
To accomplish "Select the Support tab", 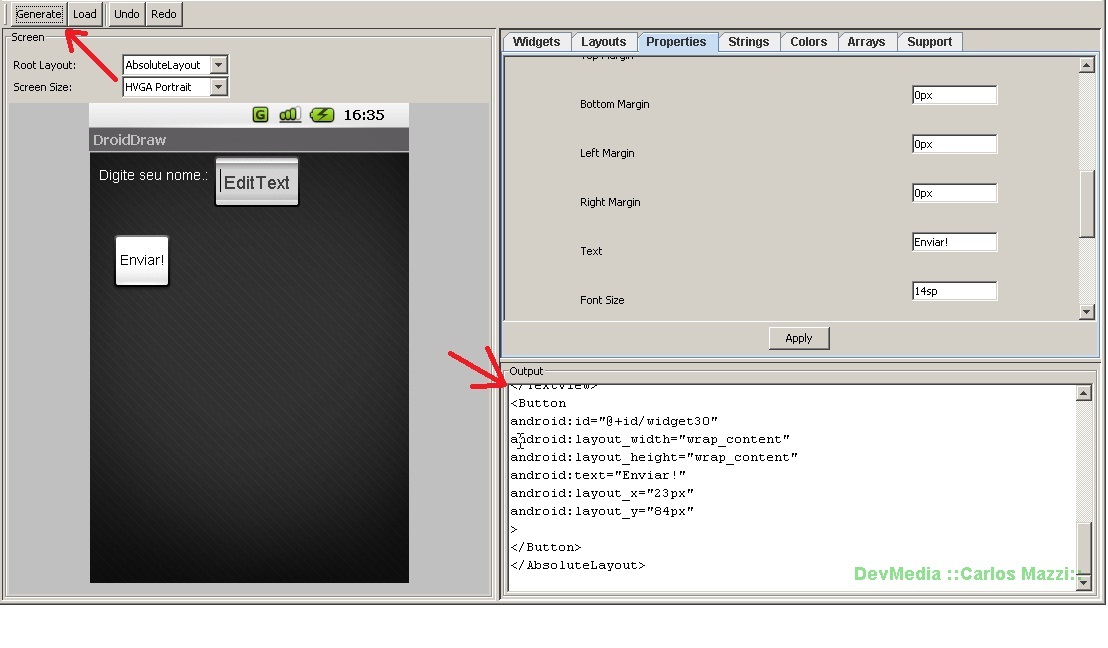I will (929, 42).
